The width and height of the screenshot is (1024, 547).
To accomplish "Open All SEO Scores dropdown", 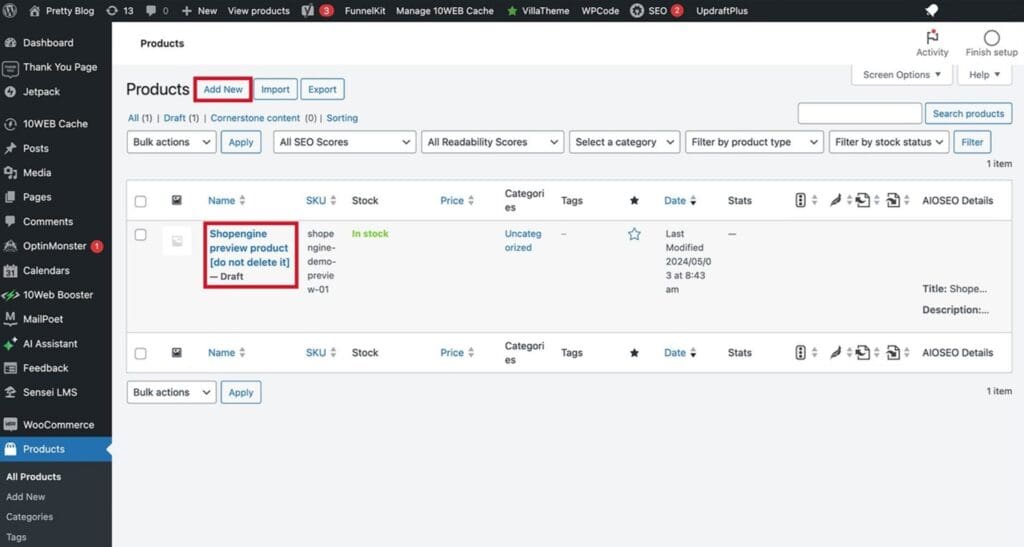I will 344,142.
